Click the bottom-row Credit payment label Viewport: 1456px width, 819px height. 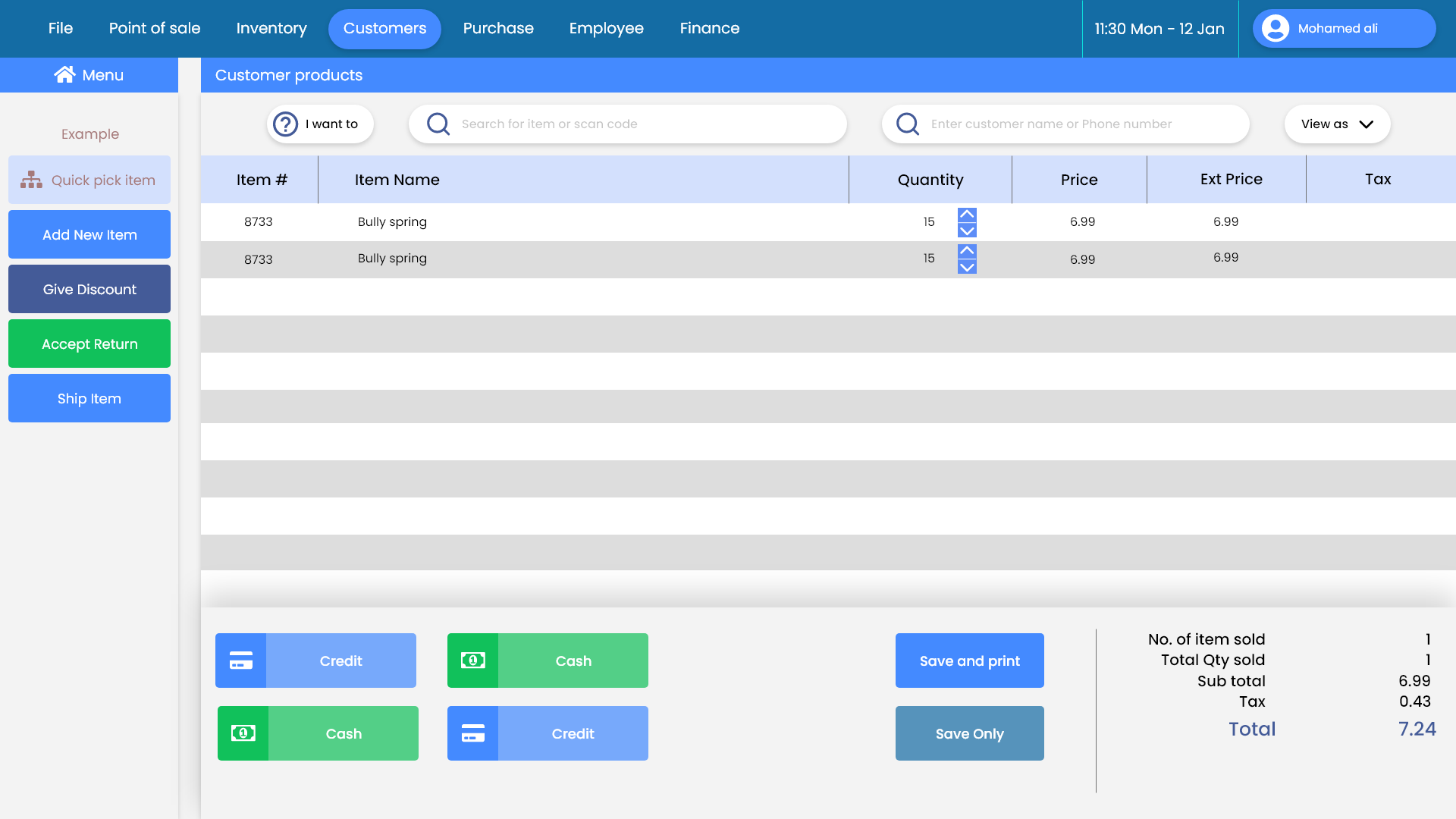click(x=573, y=733)
